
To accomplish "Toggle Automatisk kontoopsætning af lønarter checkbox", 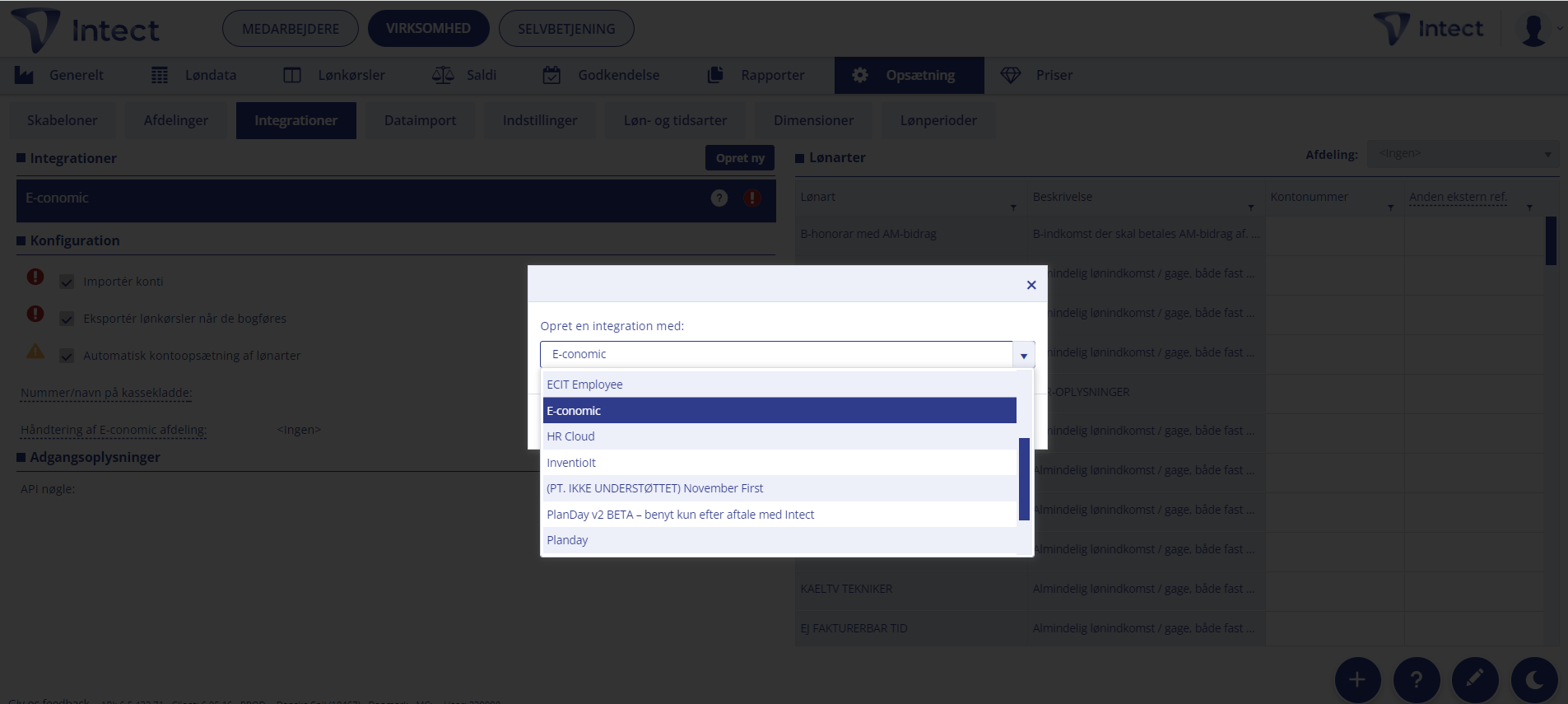I will point(67,356).
